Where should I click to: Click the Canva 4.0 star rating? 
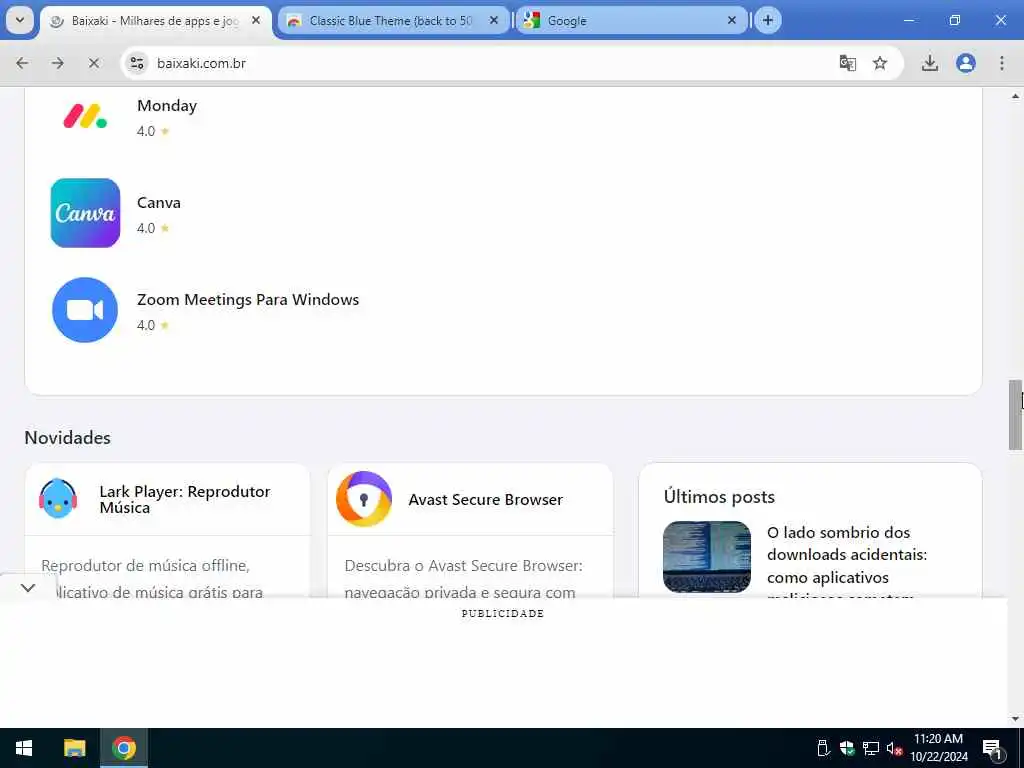[153, 228]
